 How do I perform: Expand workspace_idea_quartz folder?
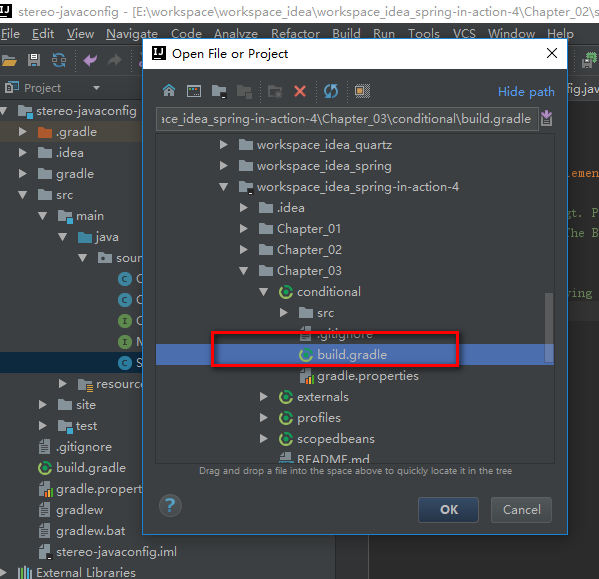223,145
